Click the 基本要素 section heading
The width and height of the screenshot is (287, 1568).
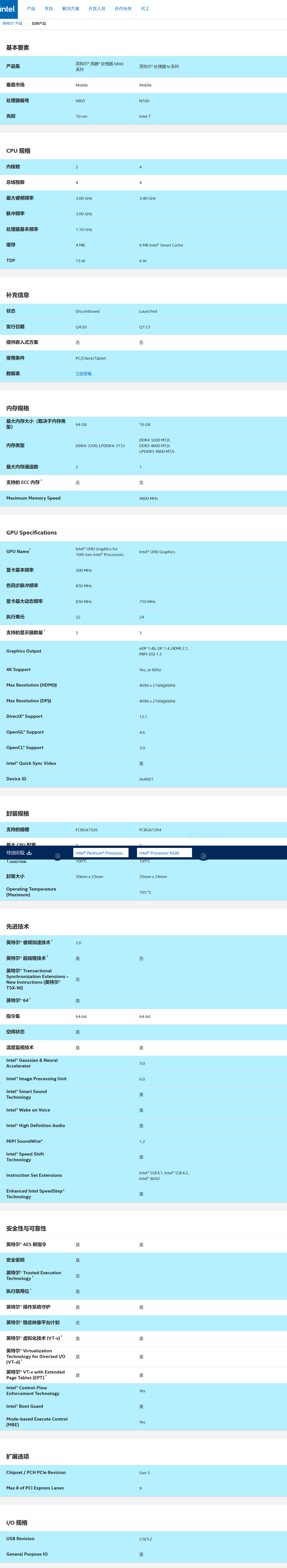(x=18, y=47)
